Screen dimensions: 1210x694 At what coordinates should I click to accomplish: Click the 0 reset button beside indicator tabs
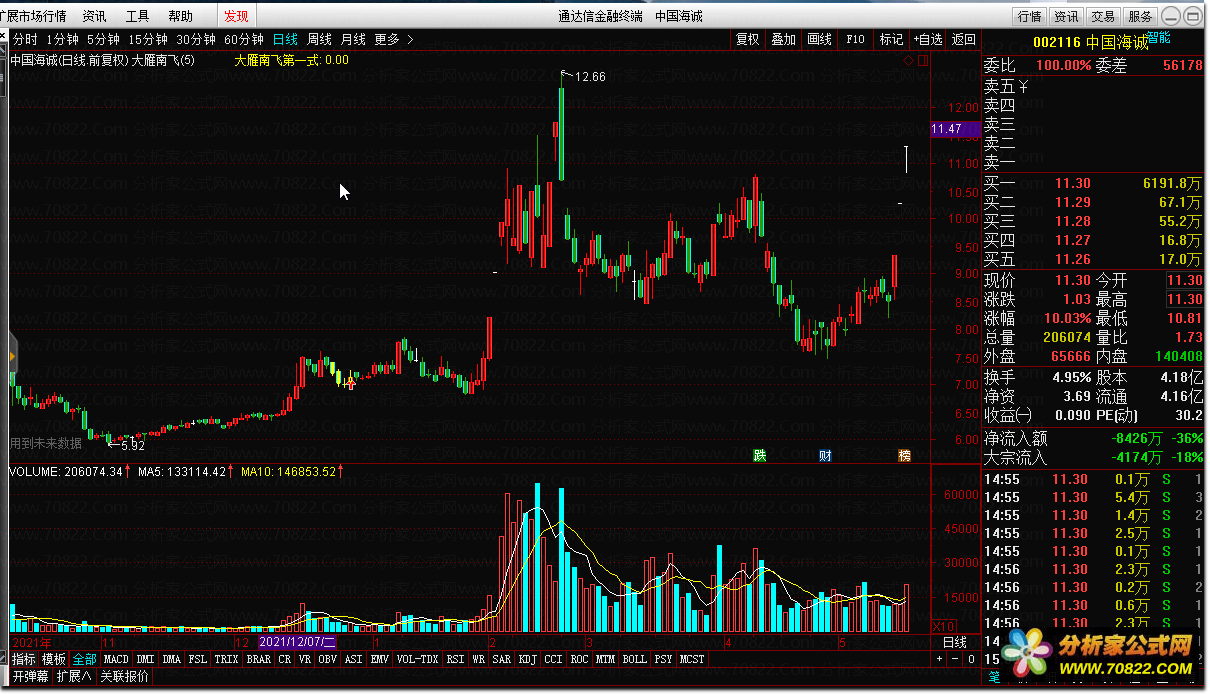971,659
